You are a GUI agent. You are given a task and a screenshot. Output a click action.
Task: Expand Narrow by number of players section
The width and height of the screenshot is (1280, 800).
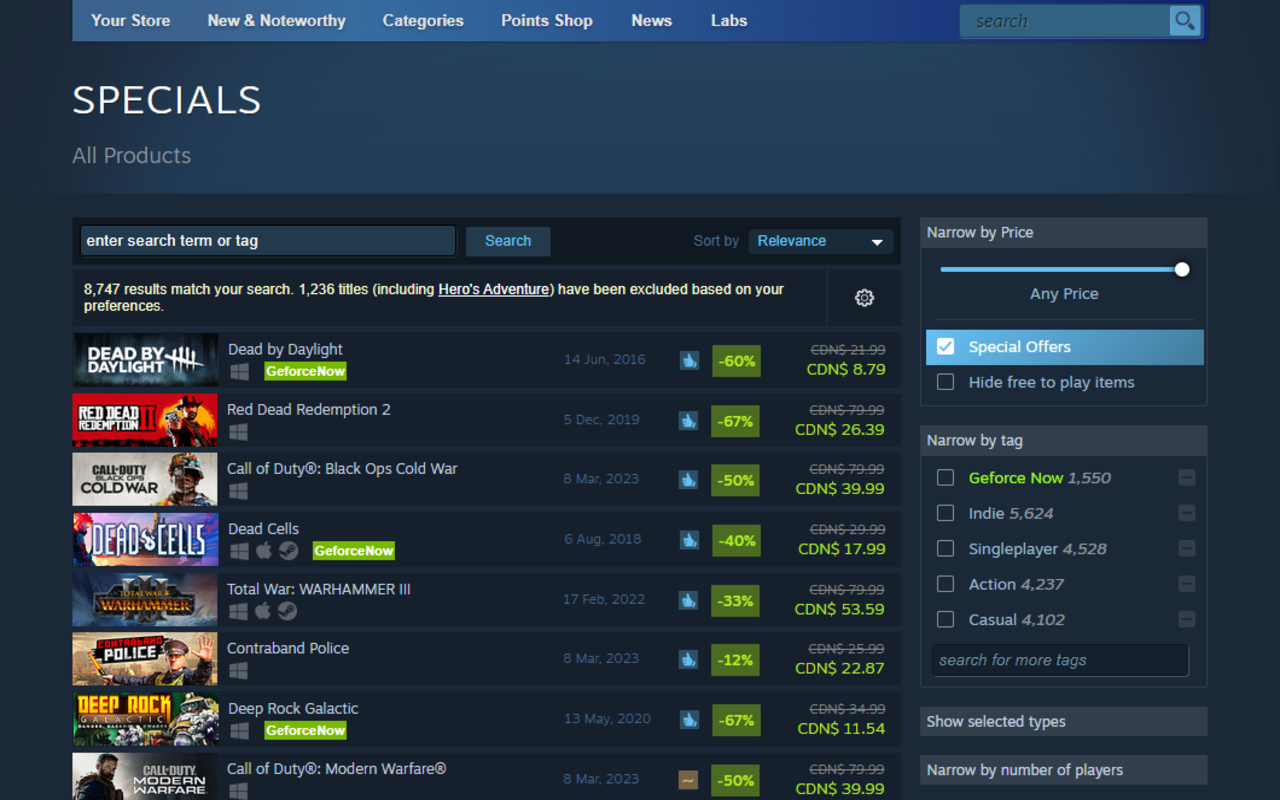click(x=1063, y=770)
